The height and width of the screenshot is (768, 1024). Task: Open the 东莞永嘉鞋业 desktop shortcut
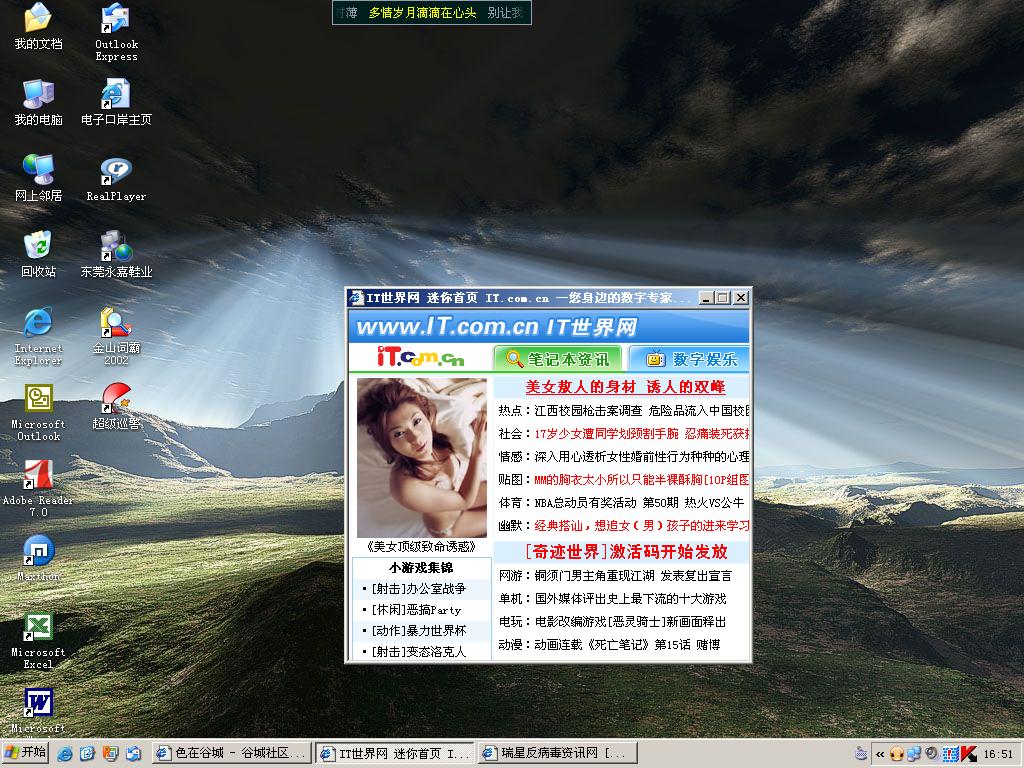[116, 255]
